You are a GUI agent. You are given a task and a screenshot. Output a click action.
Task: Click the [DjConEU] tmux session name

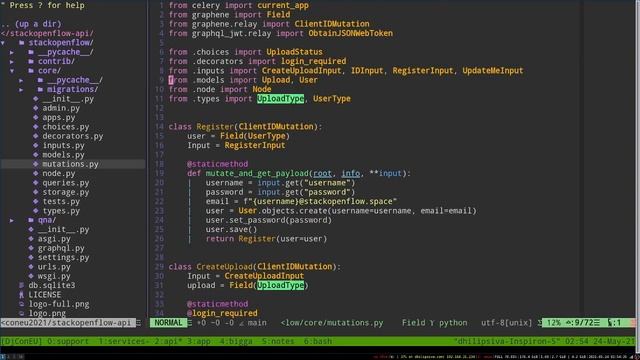click(22, 341)
